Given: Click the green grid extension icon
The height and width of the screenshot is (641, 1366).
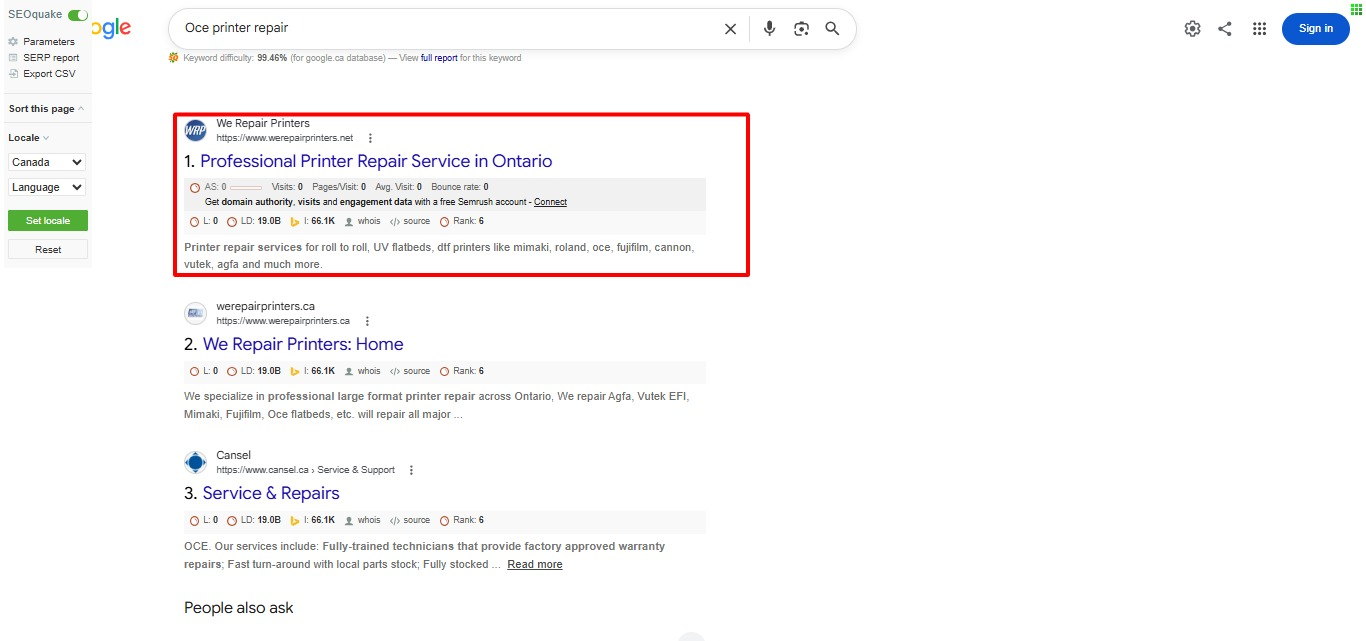Looking at the screenshot, I should [x=1356, y=8].
